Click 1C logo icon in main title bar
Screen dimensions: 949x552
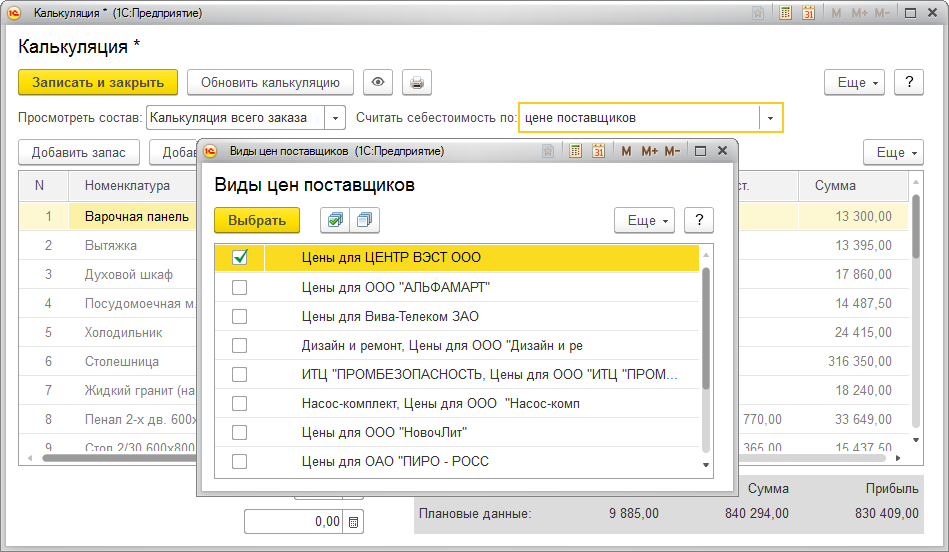click(x=14, y=13)
